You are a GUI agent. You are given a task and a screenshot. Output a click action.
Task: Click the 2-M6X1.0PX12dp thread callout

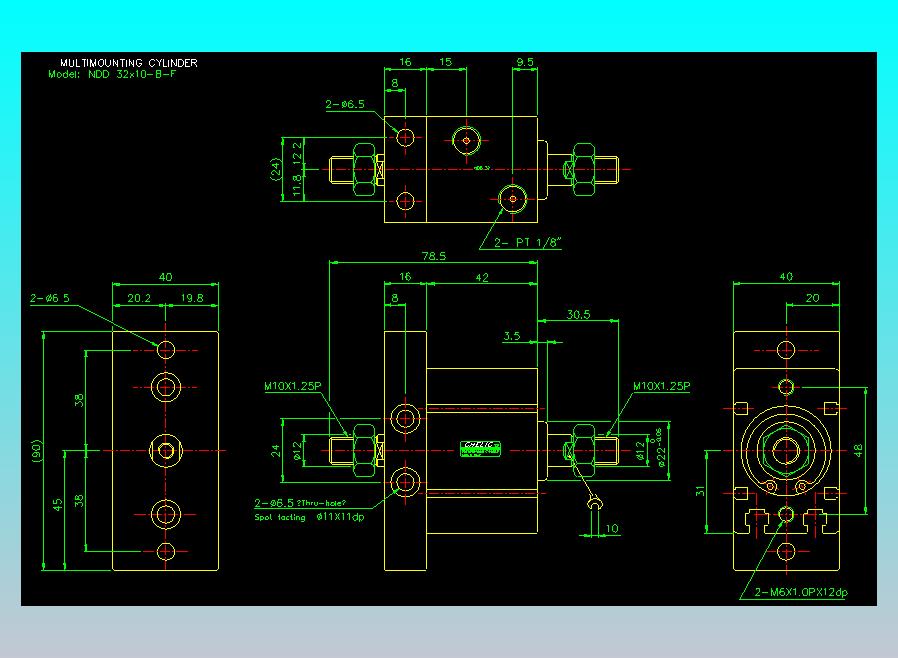pyautogui.click(x=801, y=592)
